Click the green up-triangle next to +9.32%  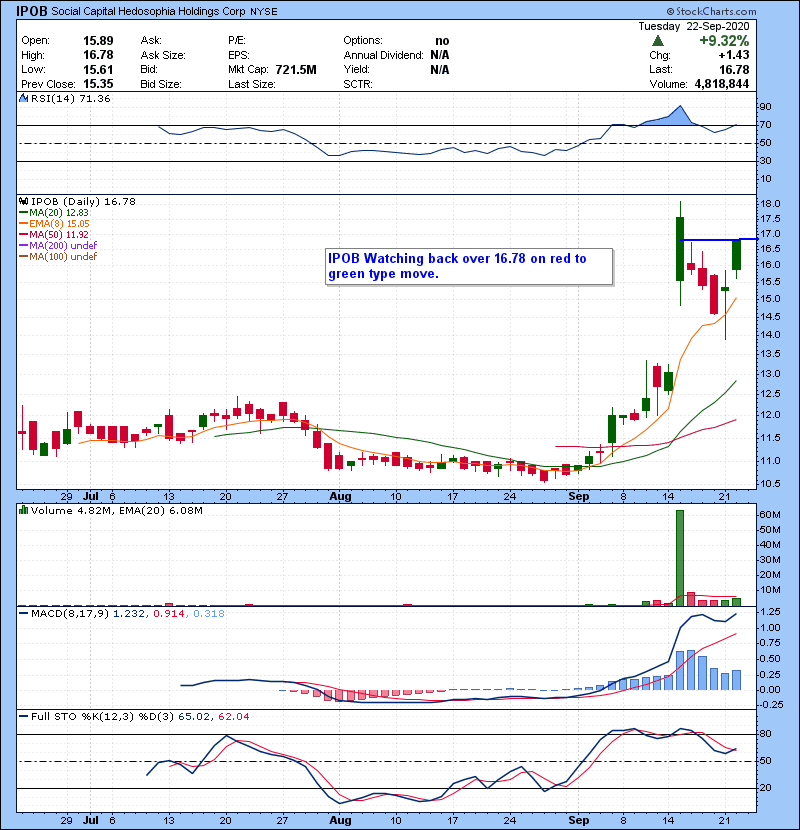tap(658, 41)
